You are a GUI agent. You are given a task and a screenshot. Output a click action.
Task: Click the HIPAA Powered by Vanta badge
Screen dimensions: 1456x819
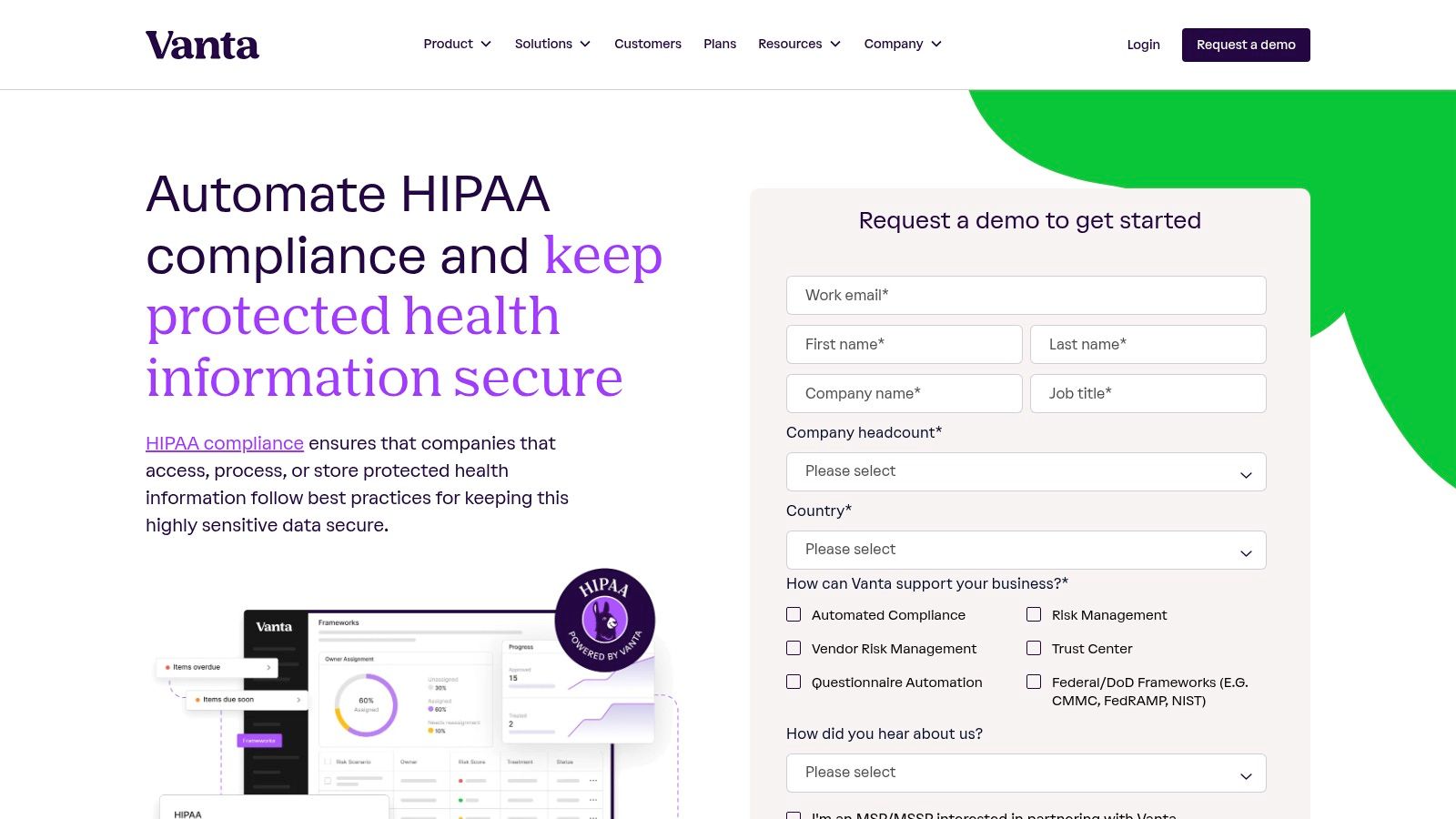point(605,620)
